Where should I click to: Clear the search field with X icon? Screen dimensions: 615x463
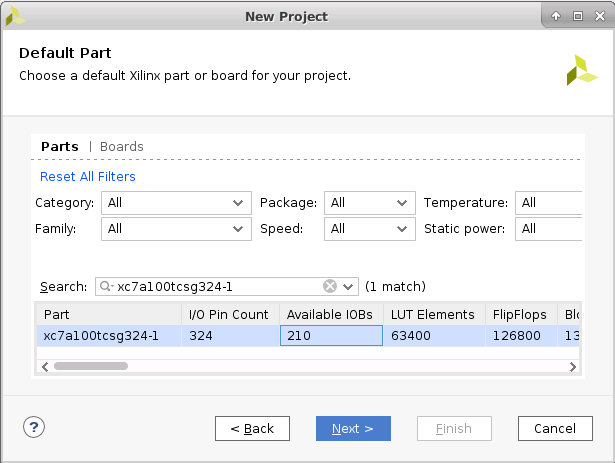tap(330, 286)
